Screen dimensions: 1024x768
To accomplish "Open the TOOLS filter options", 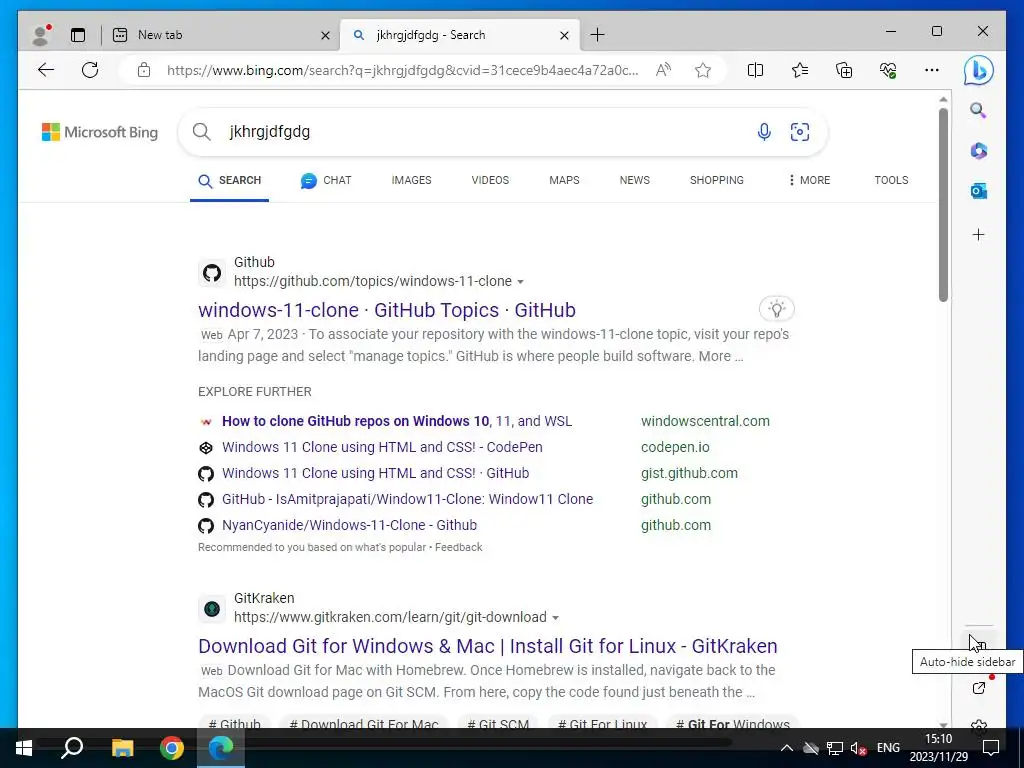I will click(x=891, y=180).
